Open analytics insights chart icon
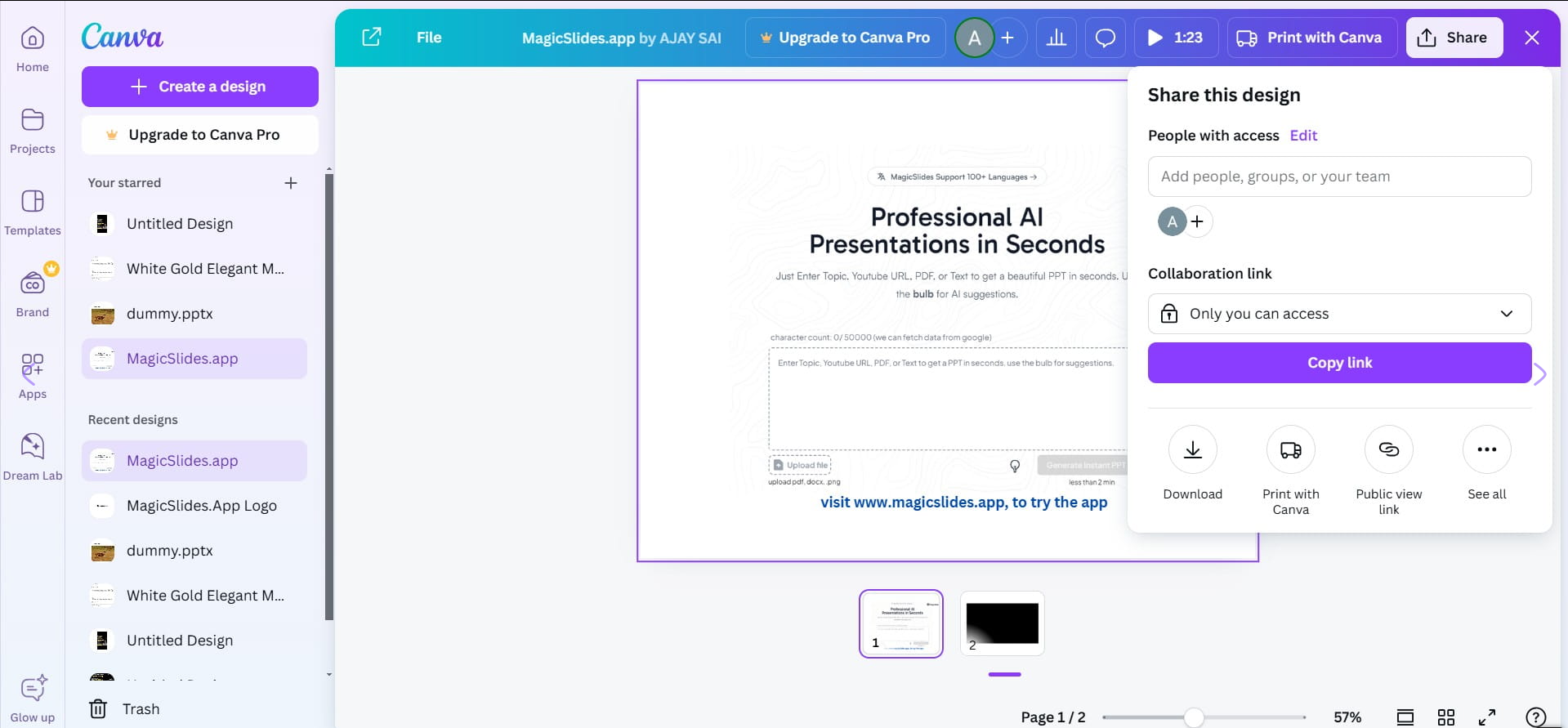 (1057, 38)
